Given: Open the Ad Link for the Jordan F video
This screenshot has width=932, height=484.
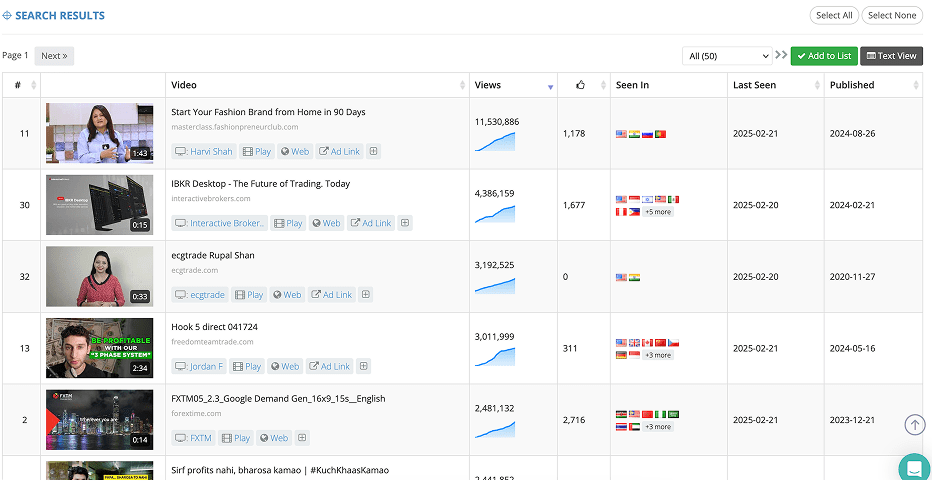Looking at the screenshot, I should [330, 367].
